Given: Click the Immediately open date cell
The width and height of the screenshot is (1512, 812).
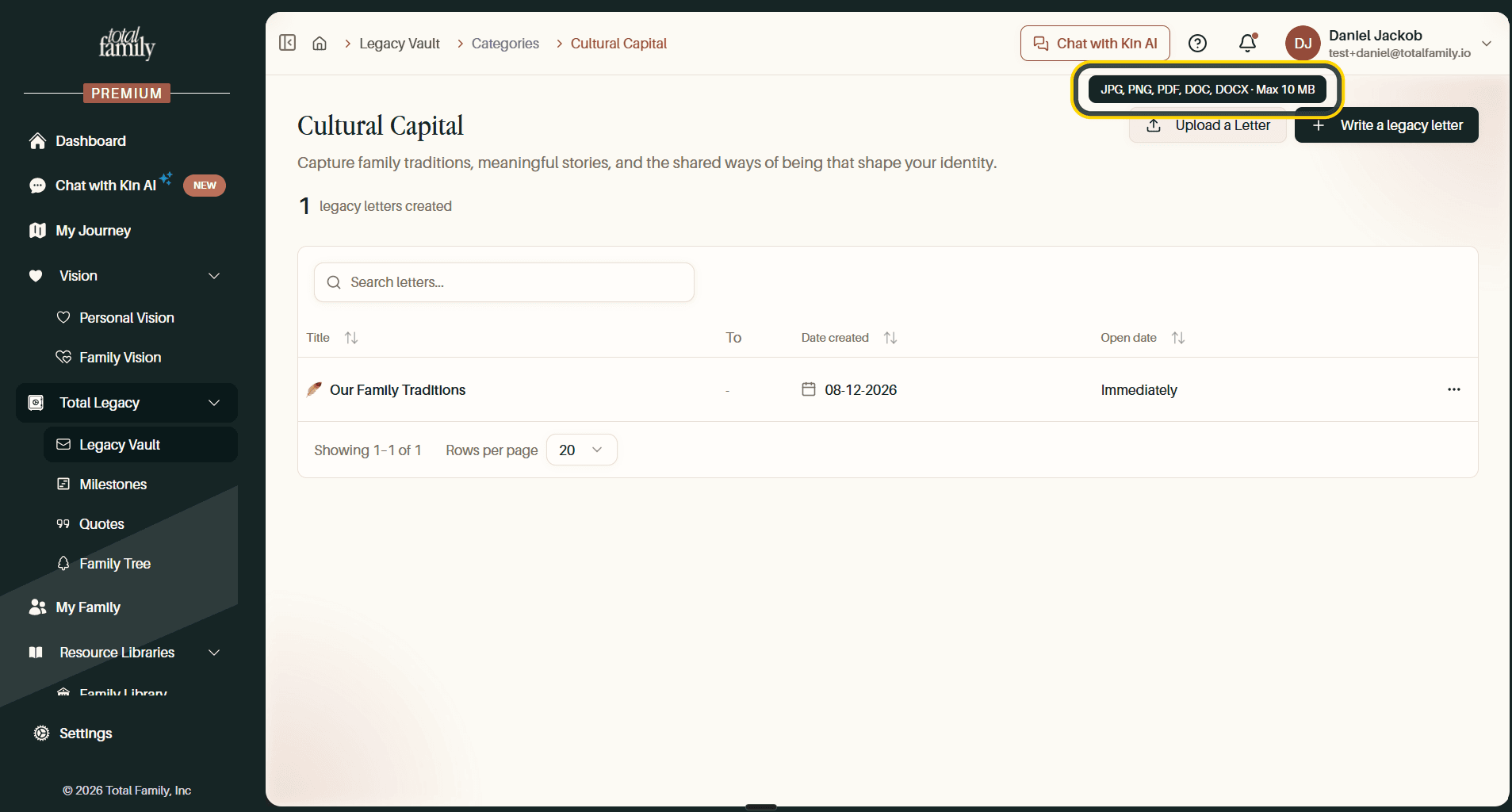Looking at the screenshot, I should point(1139,390).
